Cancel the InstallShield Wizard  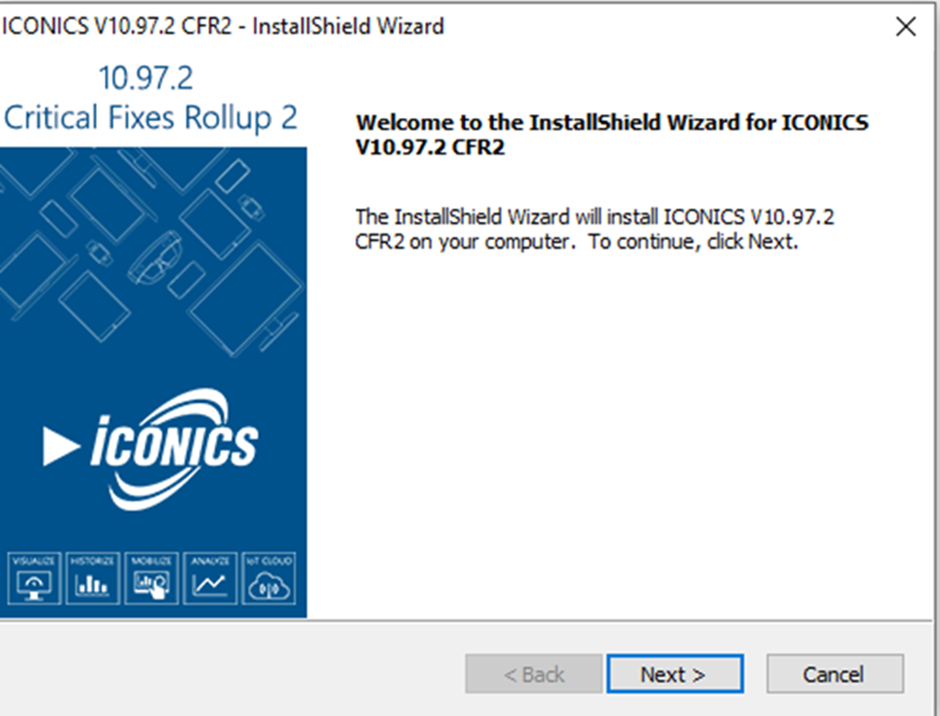(834, 674)
